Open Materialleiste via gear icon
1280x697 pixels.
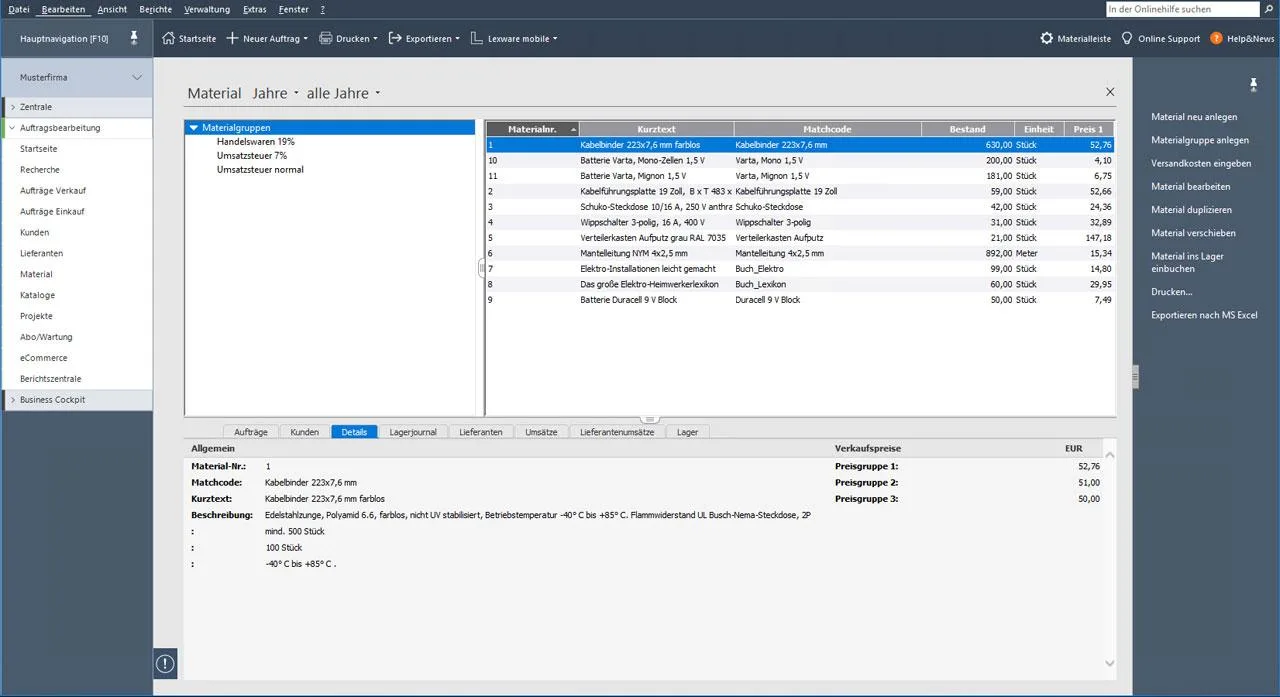point(1046,38)
